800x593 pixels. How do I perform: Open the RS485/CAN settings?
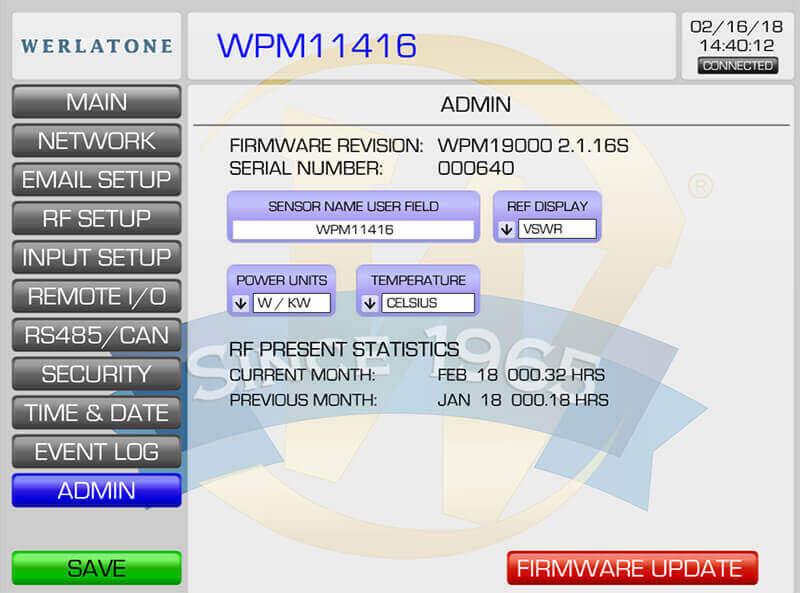(x=96, y=335)
